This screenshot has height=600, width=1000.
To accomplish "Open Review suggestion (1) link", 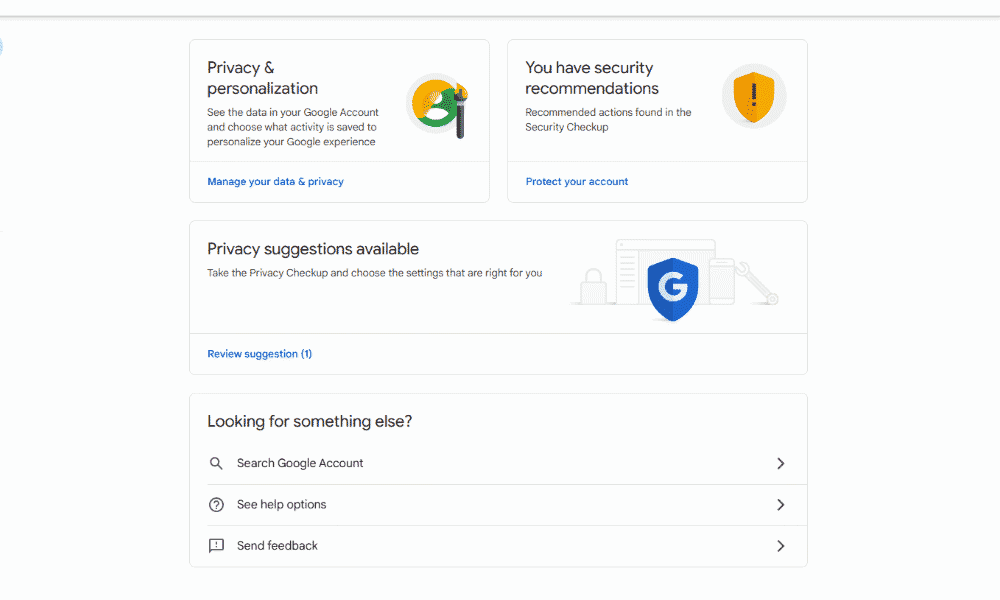I will click(259, 354).
